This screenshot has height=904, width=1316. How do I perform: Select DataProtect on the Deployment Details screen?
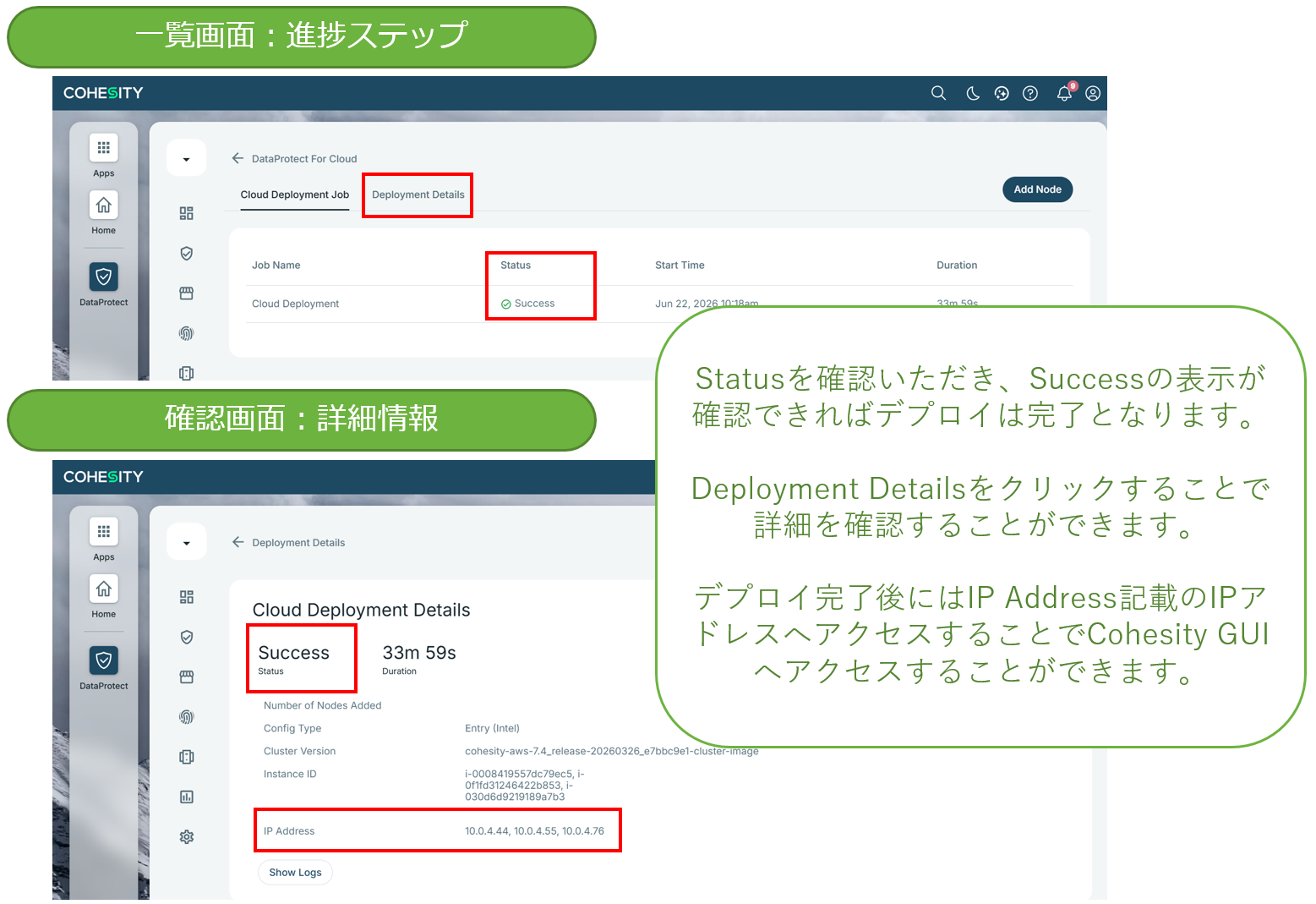tap(104, 668)
